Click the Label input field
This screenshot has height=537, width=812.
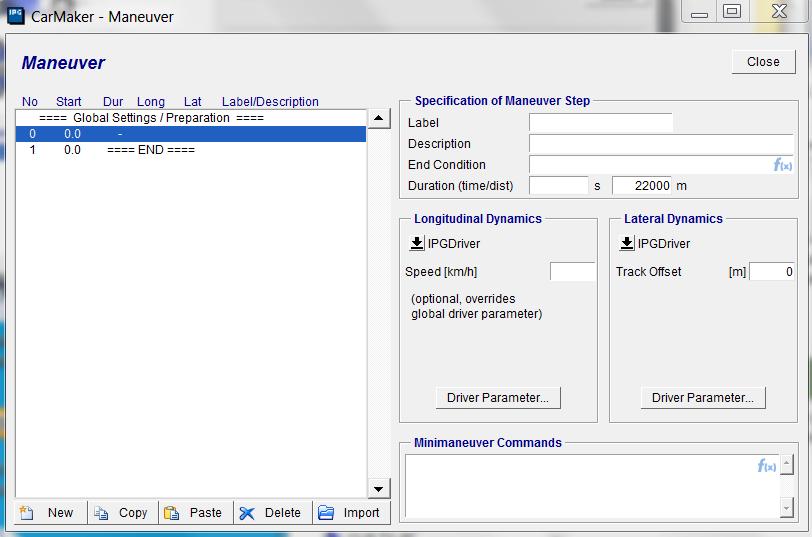coord(601,123)
